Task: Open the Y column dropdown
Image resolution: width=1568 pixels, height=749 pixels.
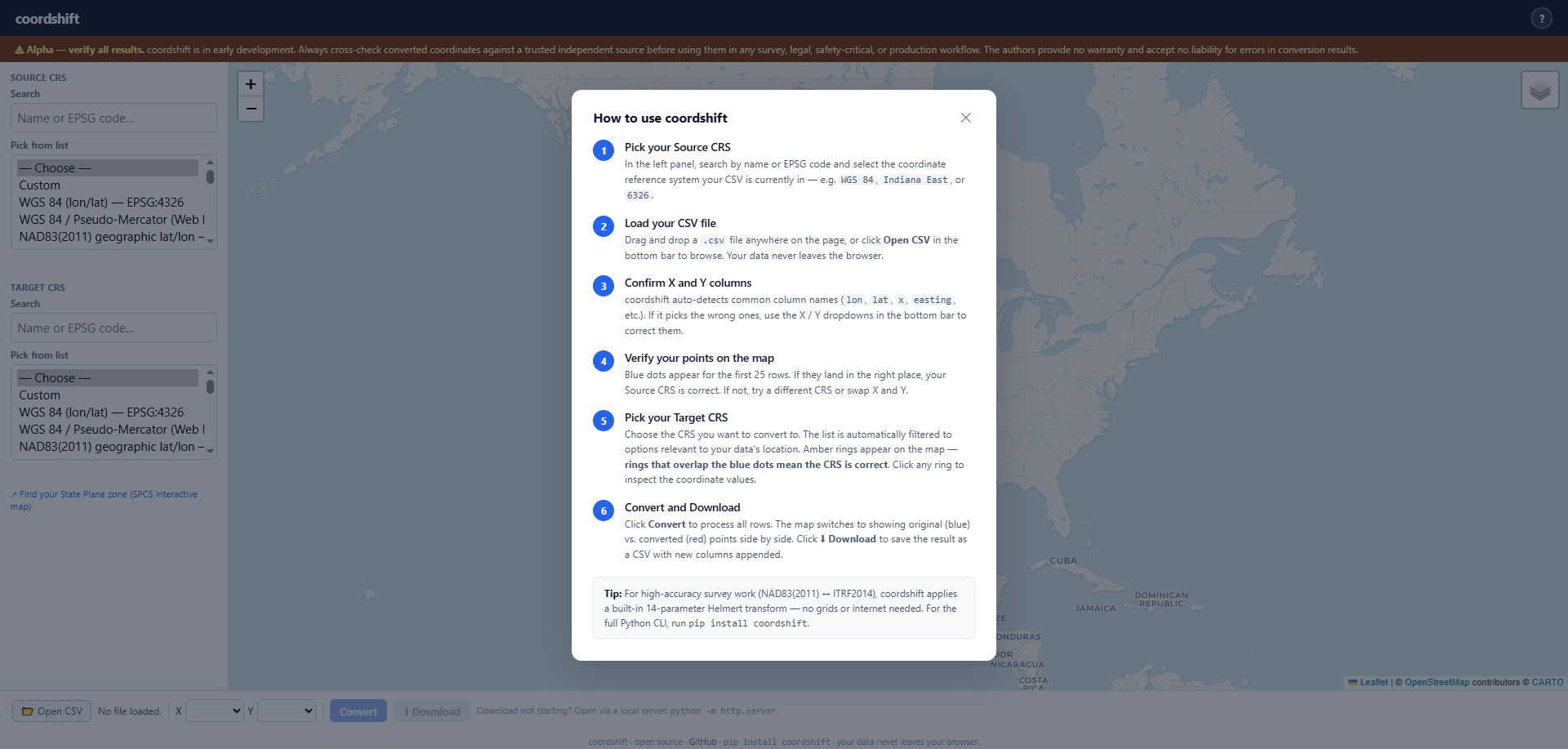Action: pyautogui.click(x=287, y=711)
